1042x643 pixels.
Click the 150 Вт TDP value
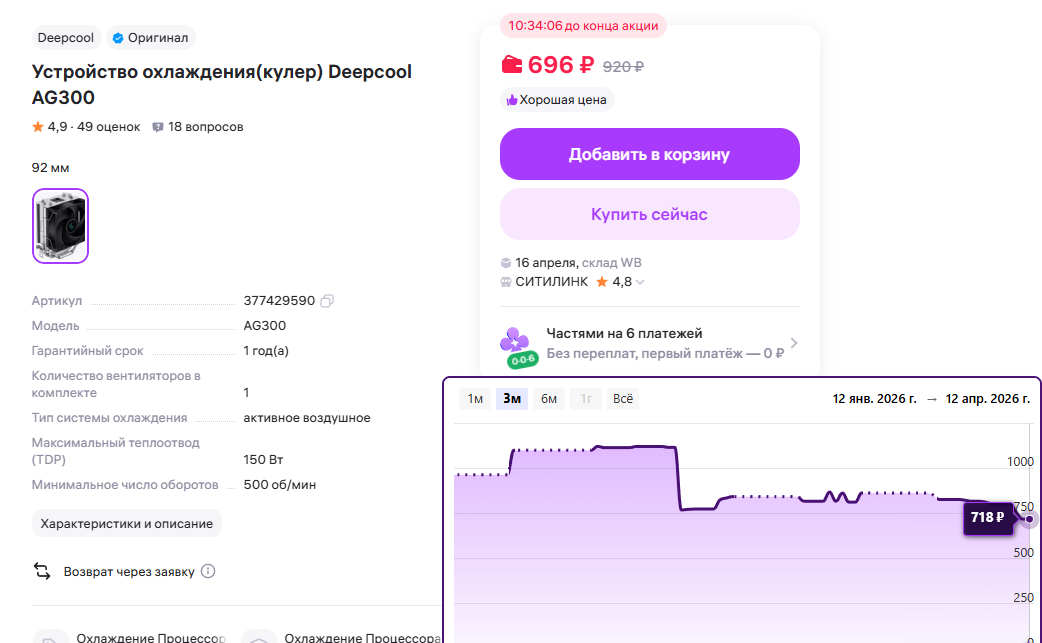pos(263,460)
